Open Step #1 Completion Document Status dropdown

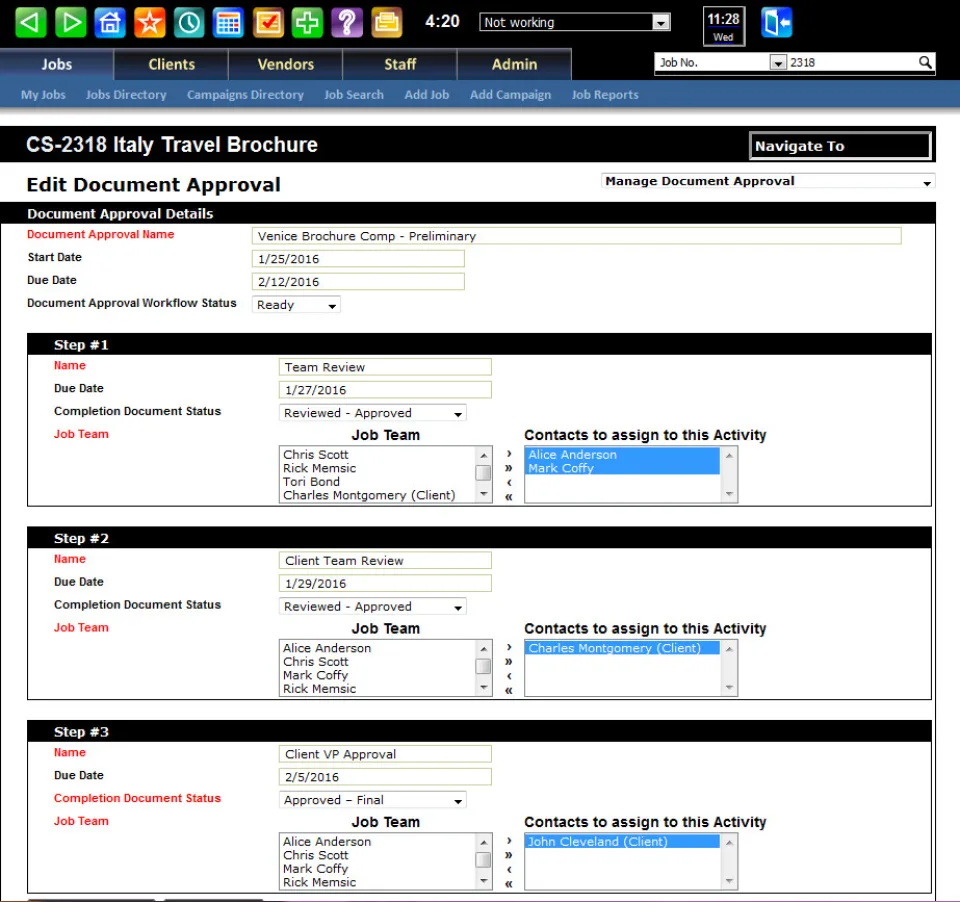coord(372,413)
